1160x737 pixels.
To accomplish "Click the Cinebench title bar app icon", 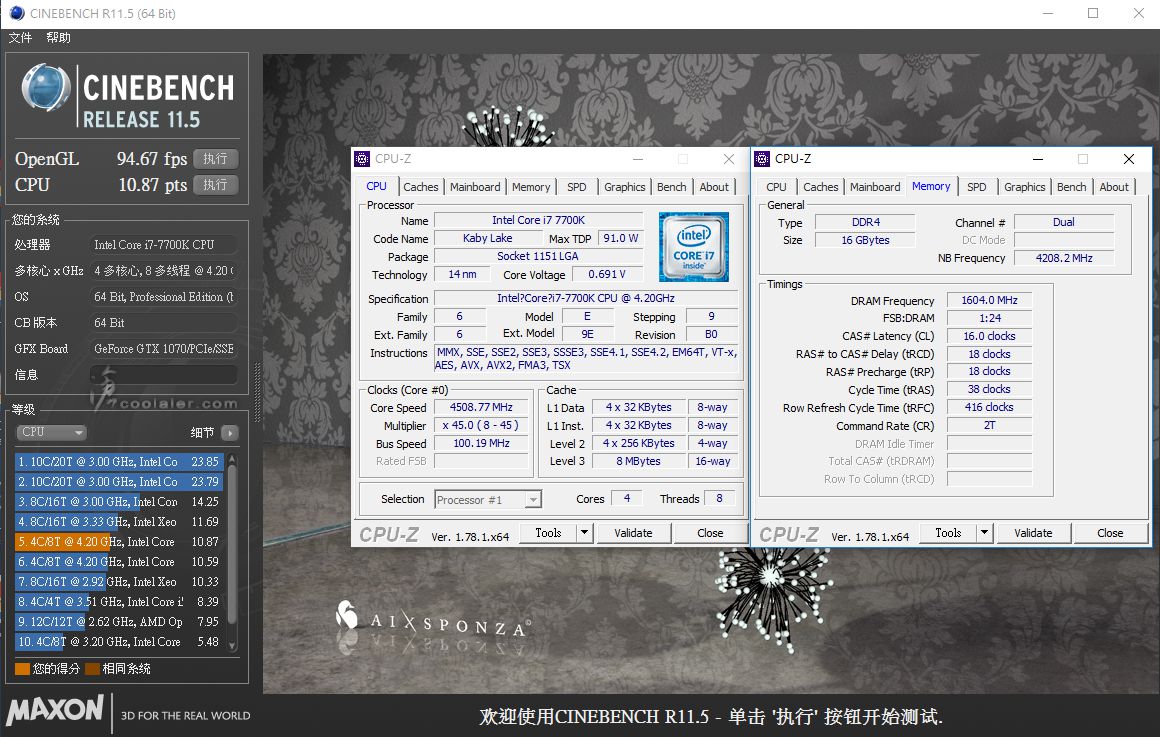I will pos(16,13).
